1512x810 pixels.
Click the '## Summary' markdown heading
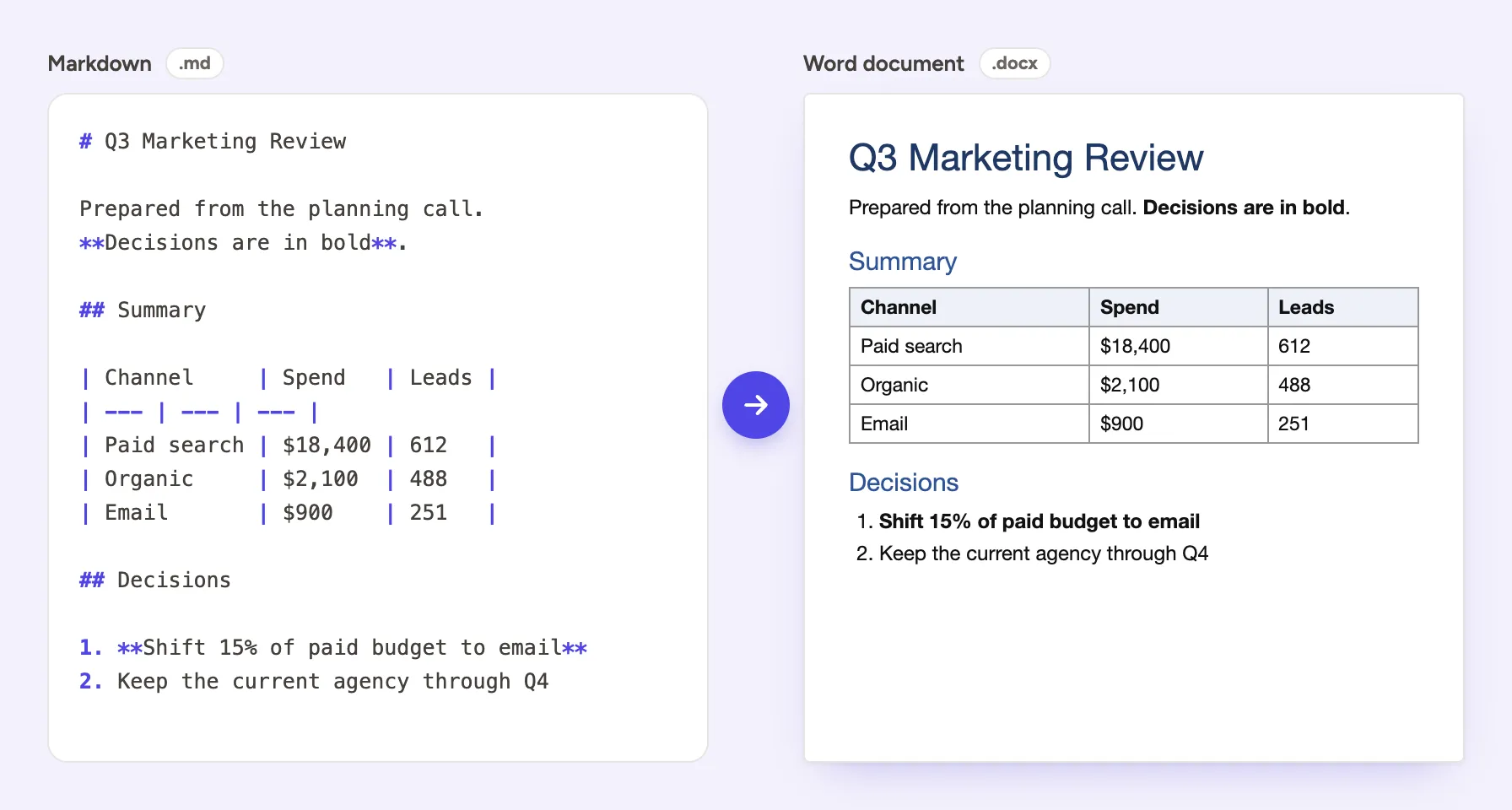pos(143,310)
